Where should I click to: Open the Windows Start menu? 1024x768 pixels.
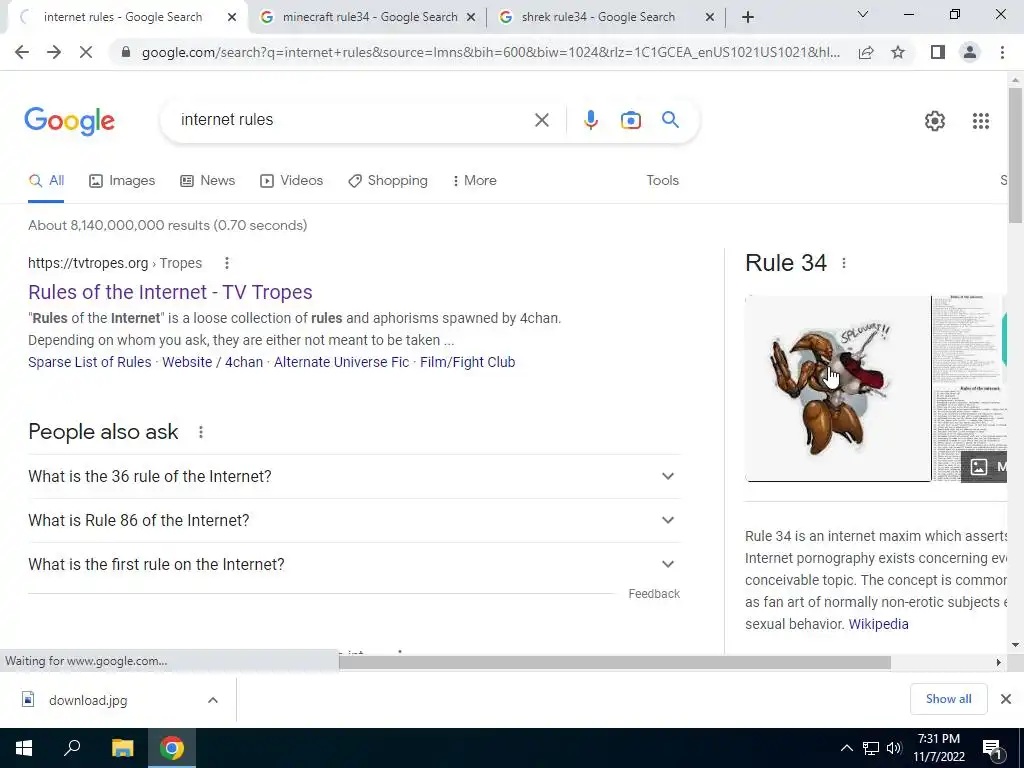24,748
